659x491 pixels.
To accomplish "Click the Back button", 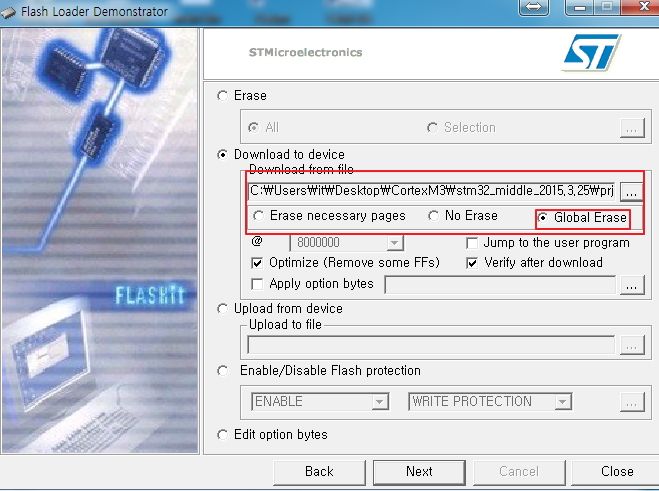I will (319, 472).
